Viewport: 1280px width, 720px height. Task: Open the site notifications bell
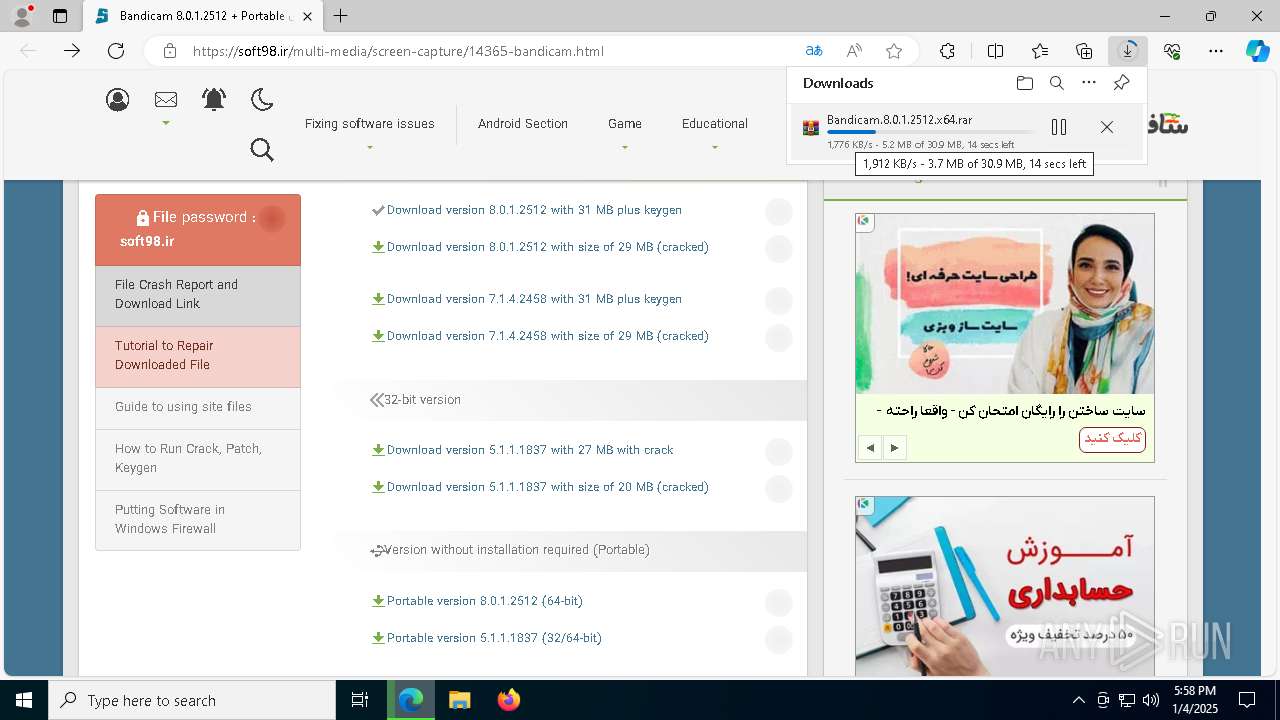214,99
